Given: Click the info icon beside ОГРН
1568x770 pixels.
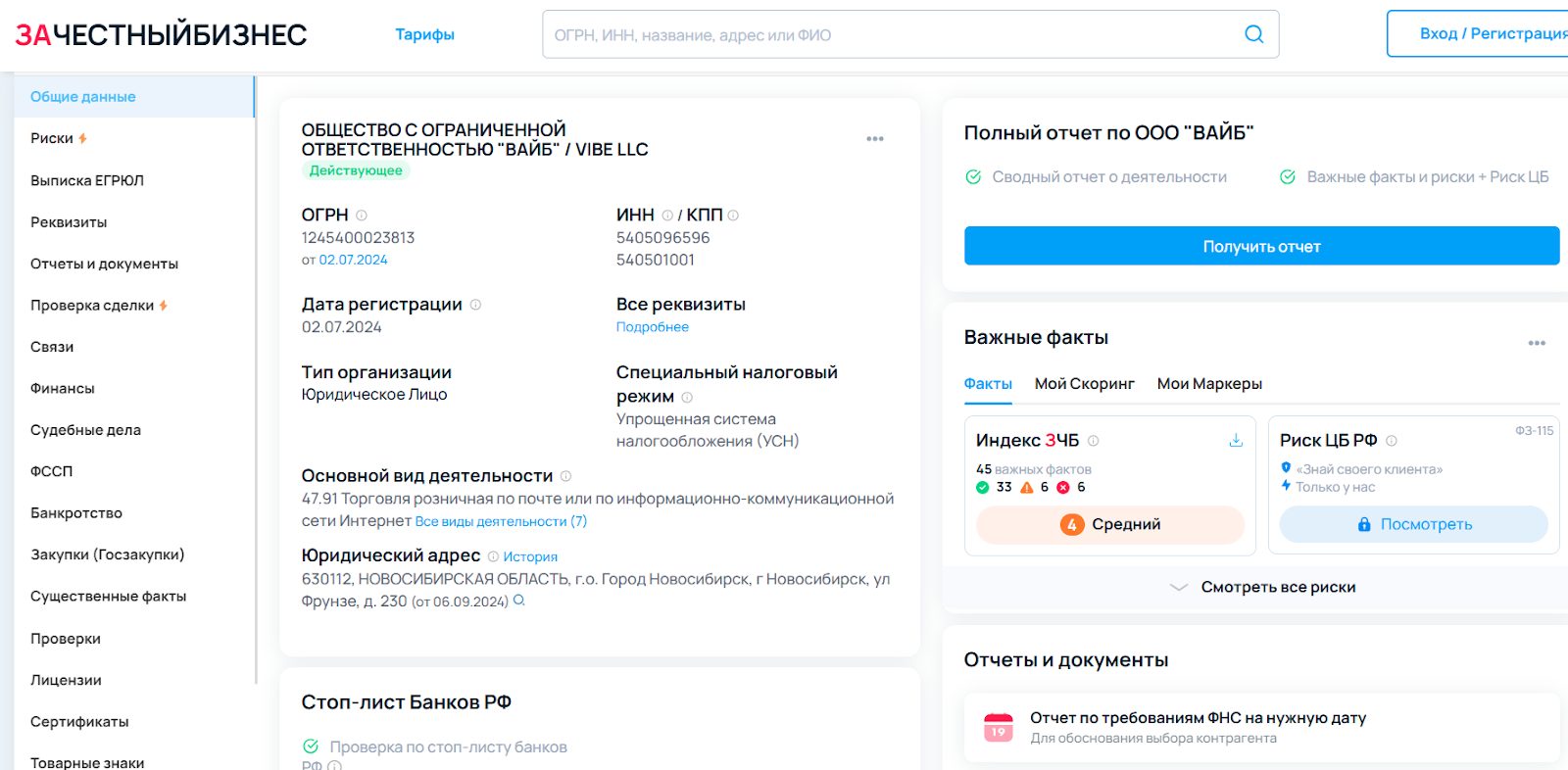Looking at the screenshot, I should click(x=362, y=216).
